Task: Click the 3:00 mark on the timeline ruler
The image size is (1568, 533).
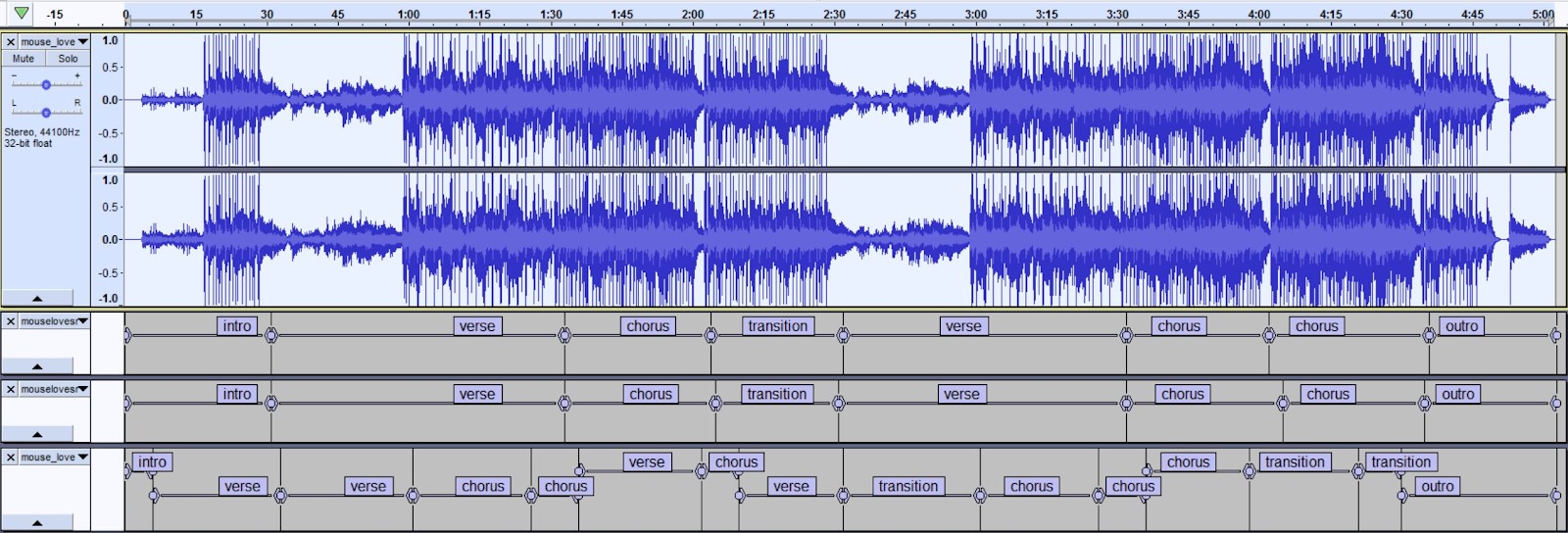Action: pyautogui.click(x=976, y=14)
